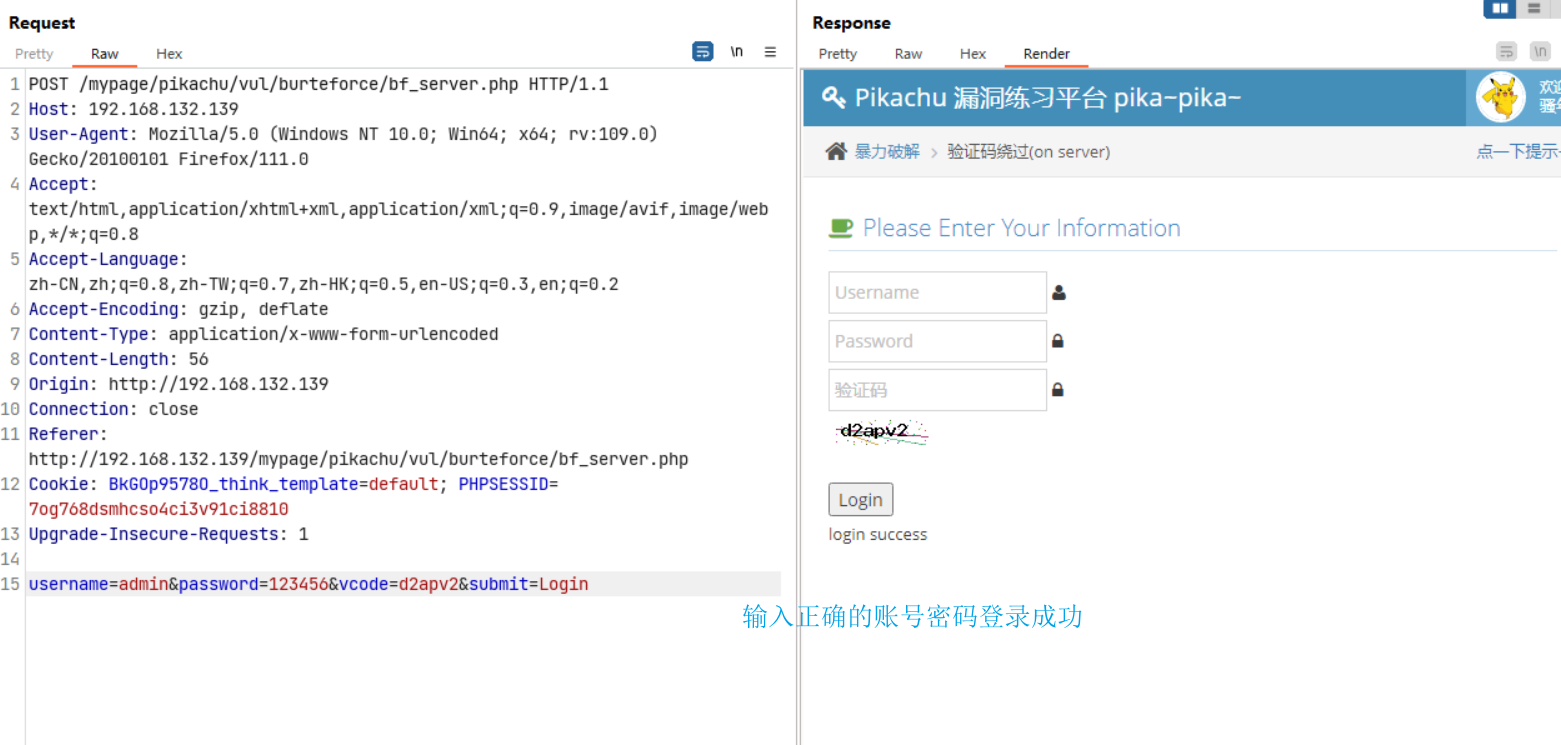The image size is (1561, 745).
Task: Toggle the user silhouette icon beside Username
Action: pyautogui.click(x=1059, y=292)
